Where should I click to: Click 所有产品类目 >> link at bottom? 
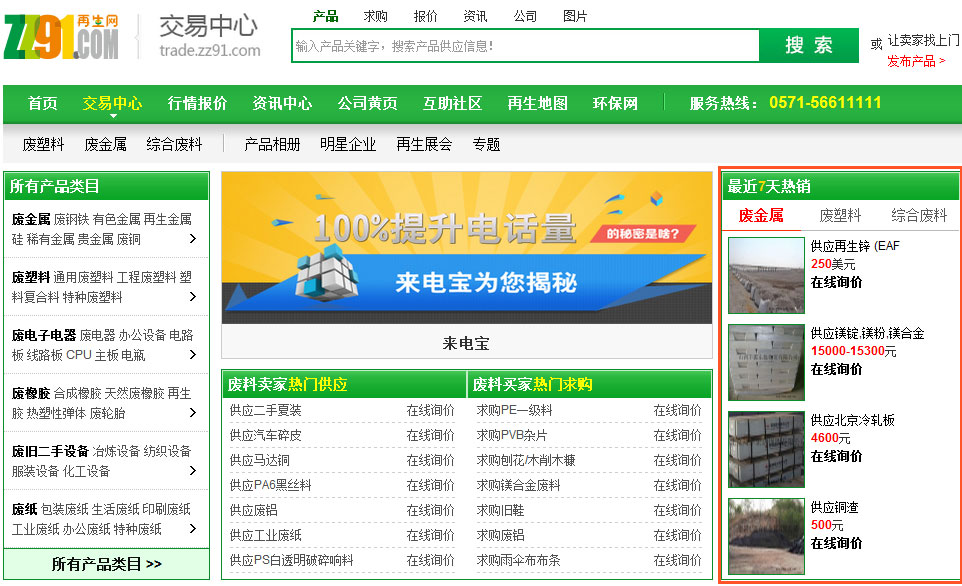106,564
